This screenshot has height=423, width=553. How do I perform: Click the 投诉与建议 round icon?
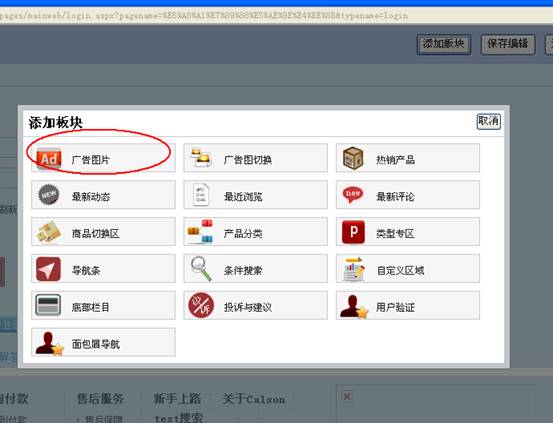click(x=201, y=305)
